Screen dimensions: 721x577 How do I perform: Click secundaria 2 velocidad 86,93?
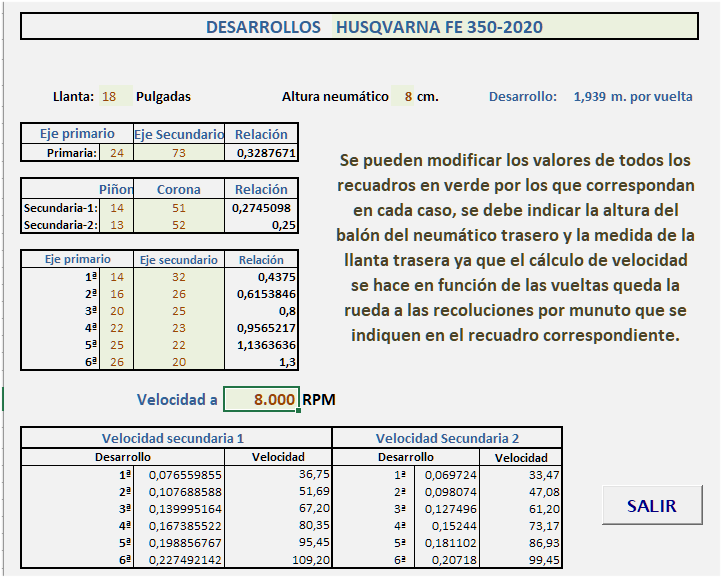[544, 543]
